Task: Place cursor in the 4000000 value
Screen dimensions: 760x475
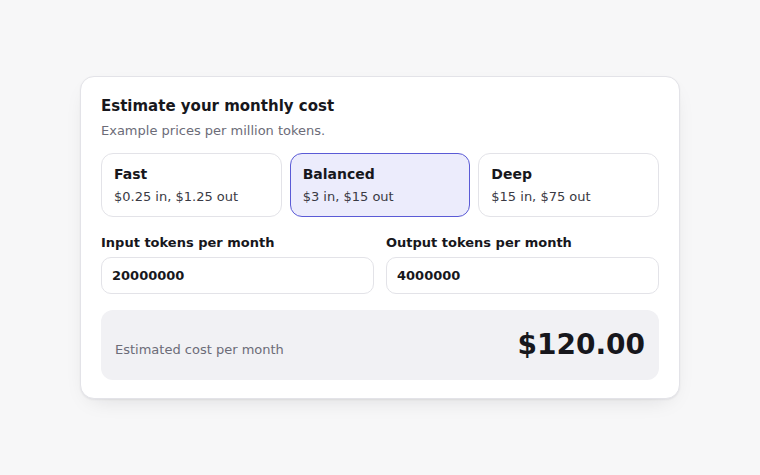Action: click(428, 275)
